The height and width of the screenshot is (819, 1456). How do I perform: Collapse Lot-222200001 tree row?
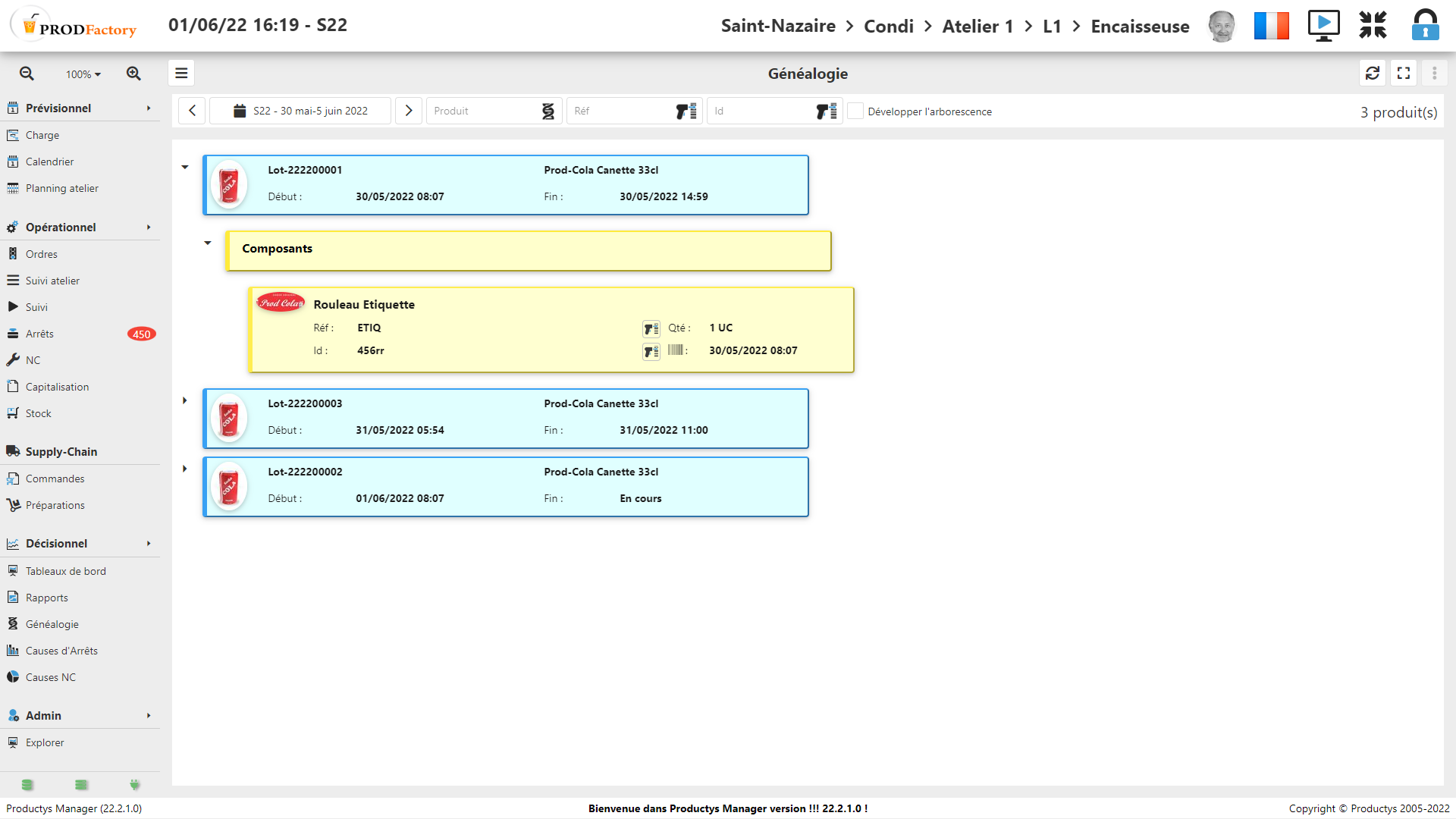tap(184, 167)
